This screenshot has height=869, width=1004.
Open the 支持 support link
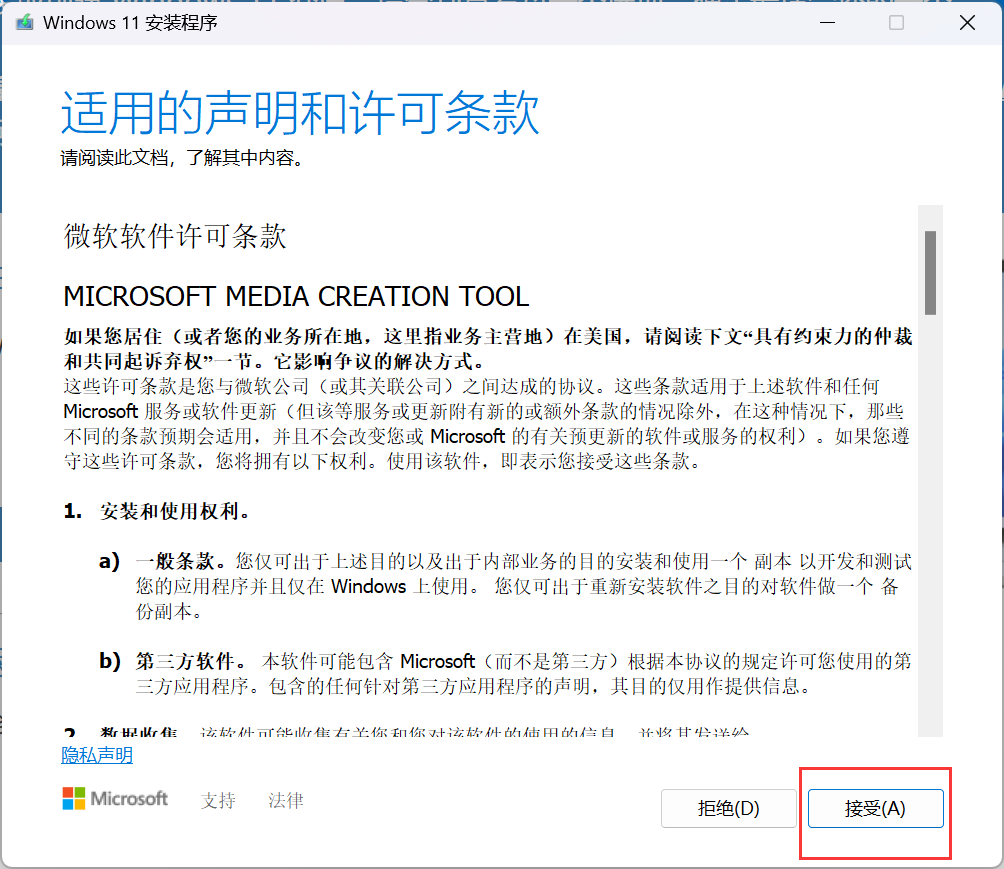(x=218, y=800)
